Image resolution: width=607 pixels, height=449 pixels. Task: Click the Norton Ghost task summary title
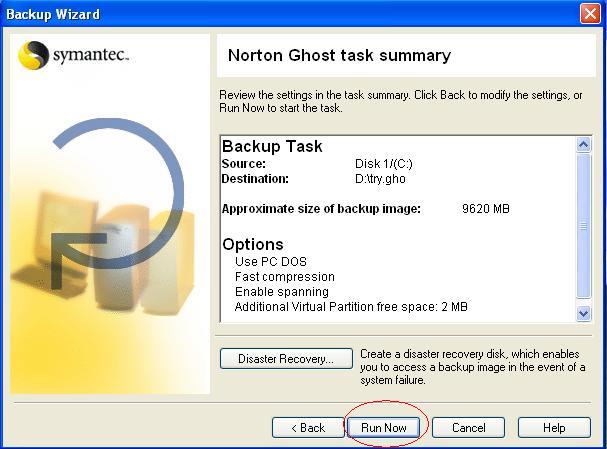click(340, 55)
